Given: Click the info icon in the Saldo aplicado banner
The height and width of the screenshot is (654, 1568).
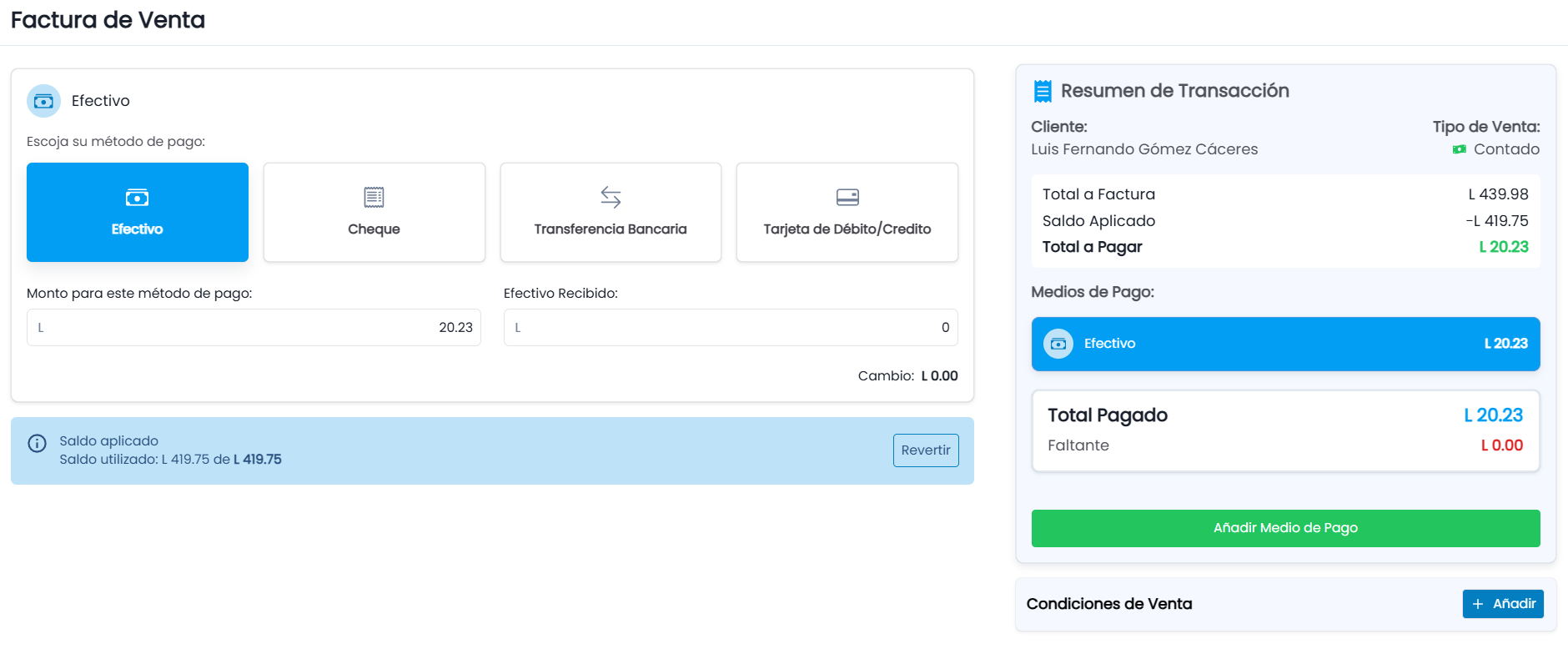Looking at the screenshot, I should tap(37, 443).
